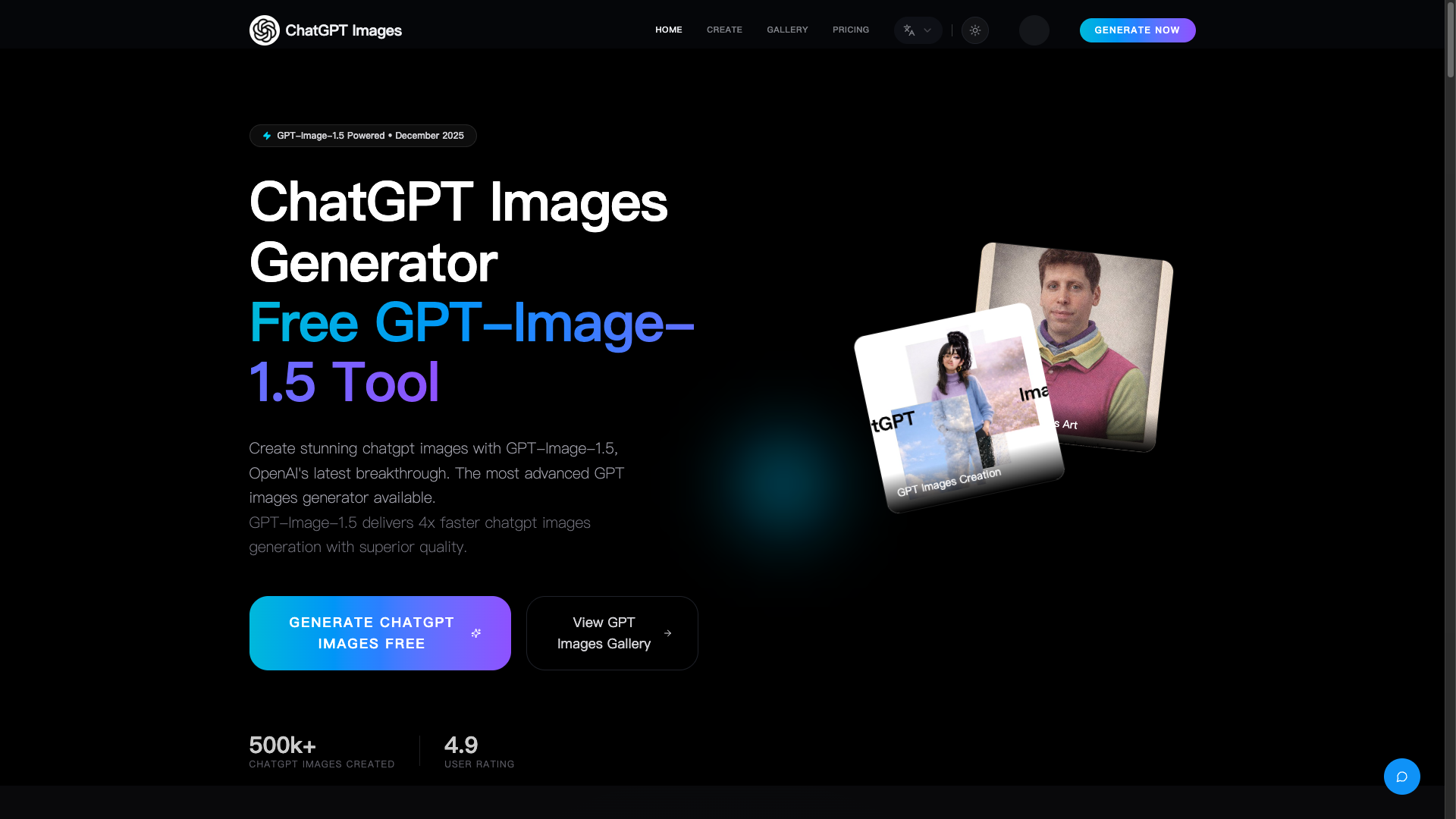Click the lightning bolt icon in the GPT-Image-1.5 badge

point(267,136)
